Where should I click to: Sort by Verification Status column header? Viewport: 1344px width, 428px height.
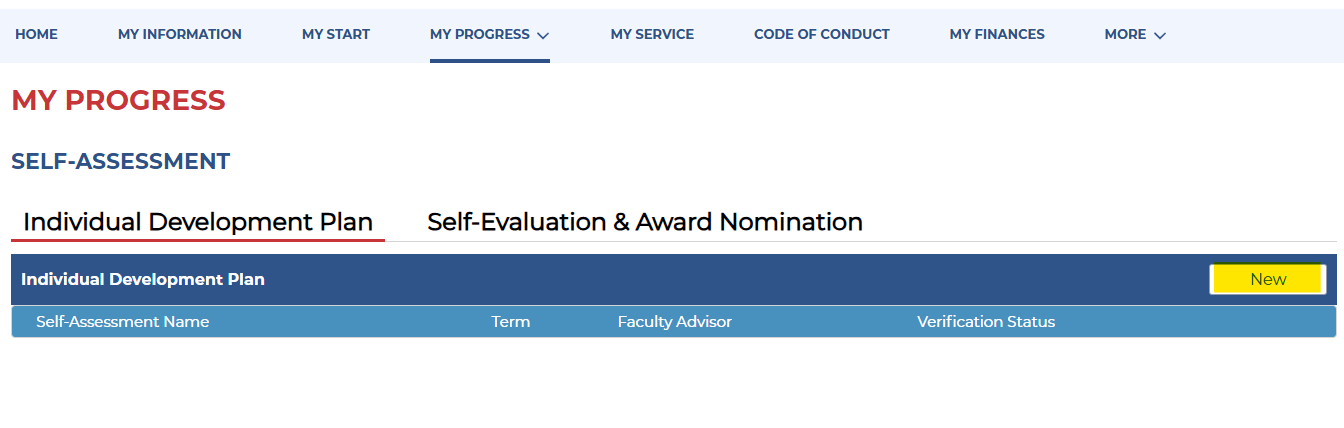(986, 322)
